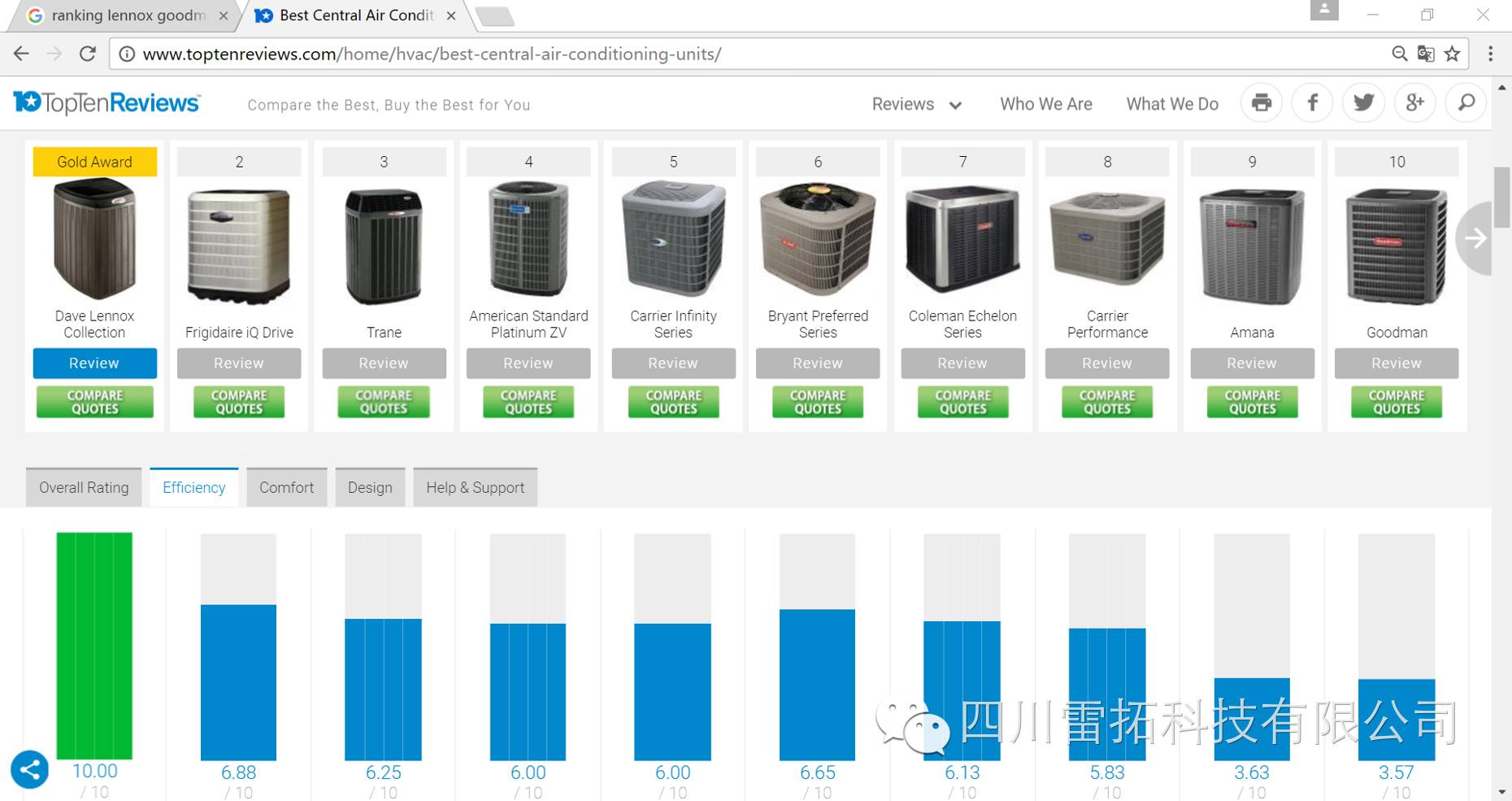
Task: Open the Design tab
Action: click(x=370, y=487)
